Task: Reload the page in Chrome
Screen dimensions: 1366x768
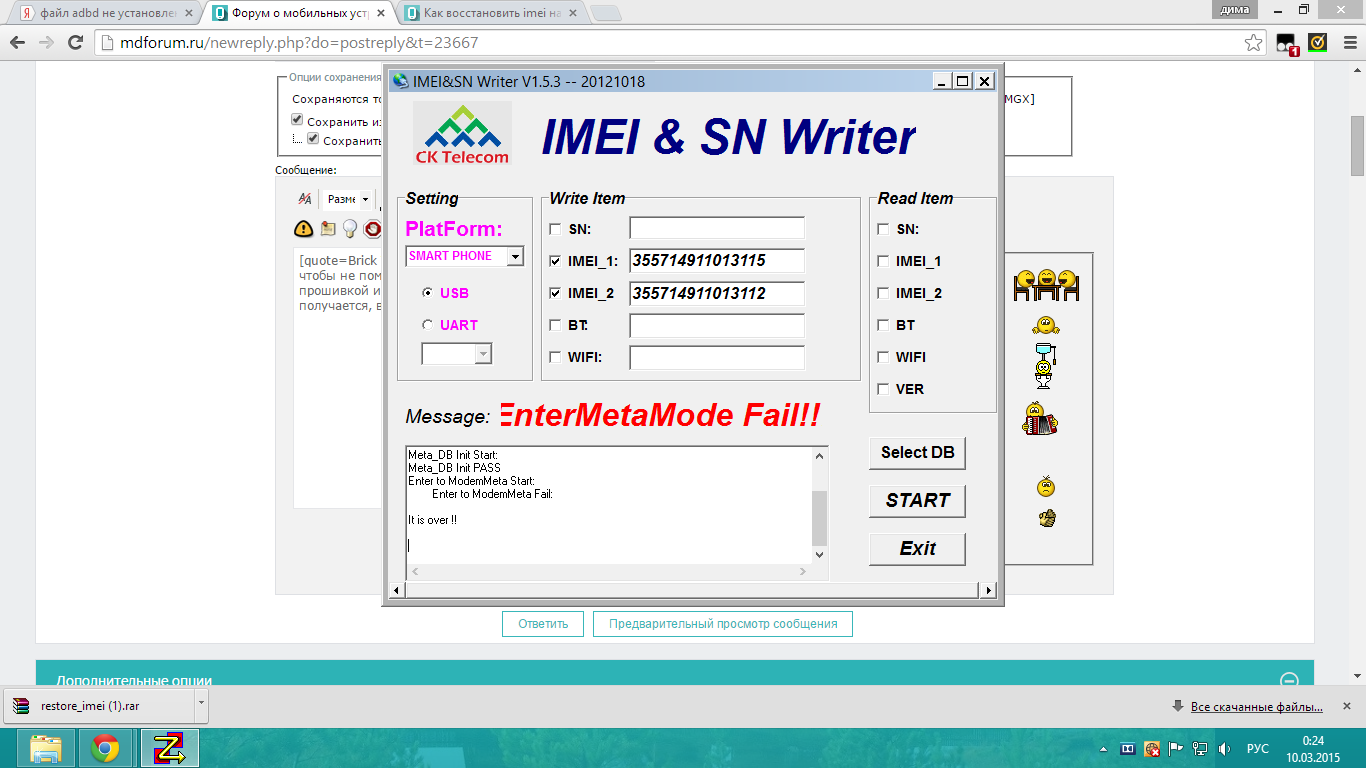Action: 75,43
